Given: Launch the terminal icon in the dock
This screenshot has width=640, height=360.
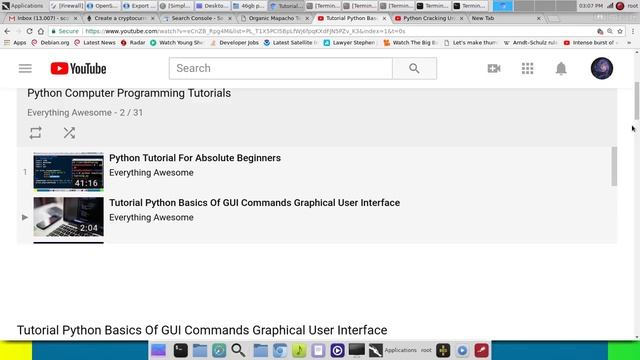Looking at the screenshot, I should point(180,350).
